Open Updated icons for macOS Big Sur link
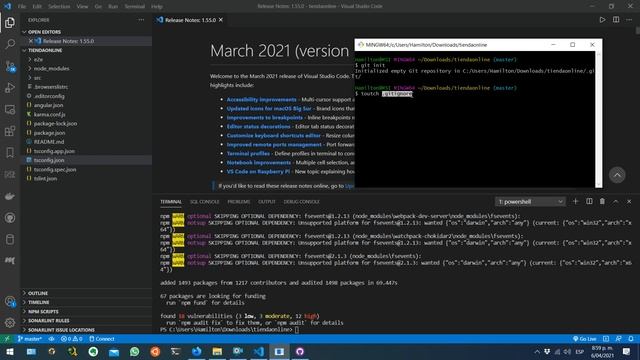This screenshot has width=640, height=360. click(x=269, y=109)
